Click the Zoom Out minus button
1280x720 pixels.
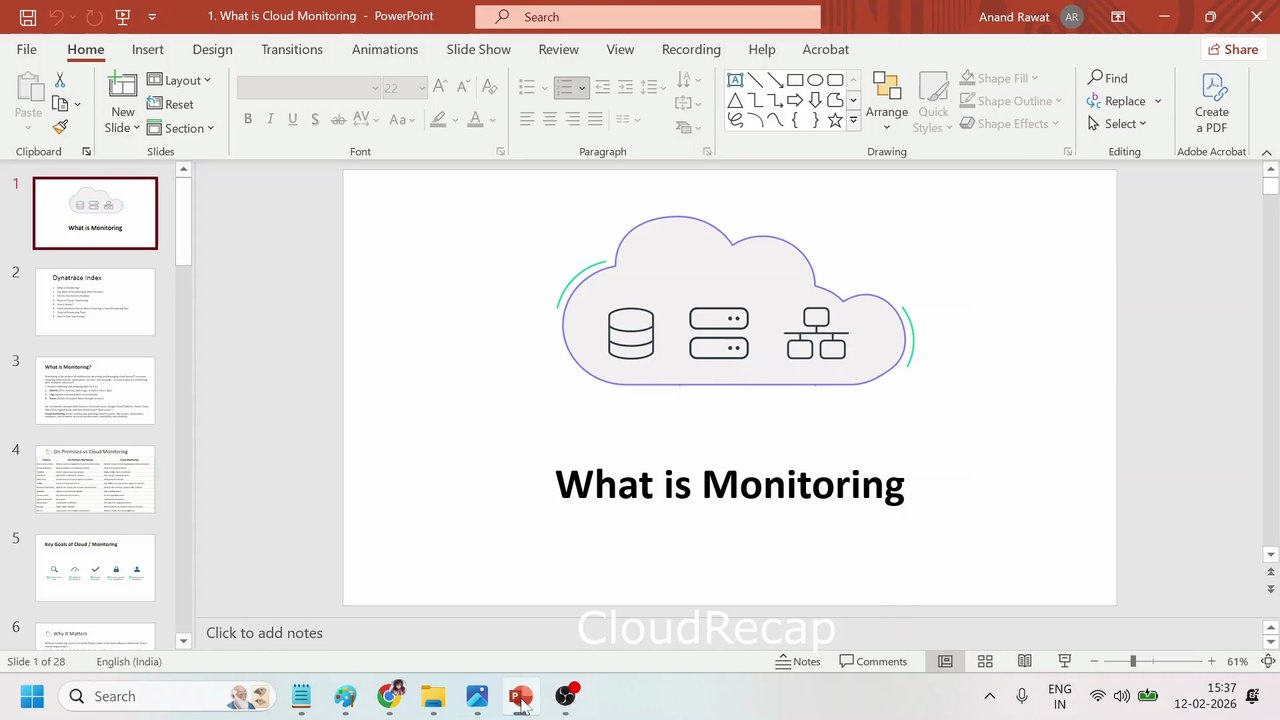point(1094,661)
